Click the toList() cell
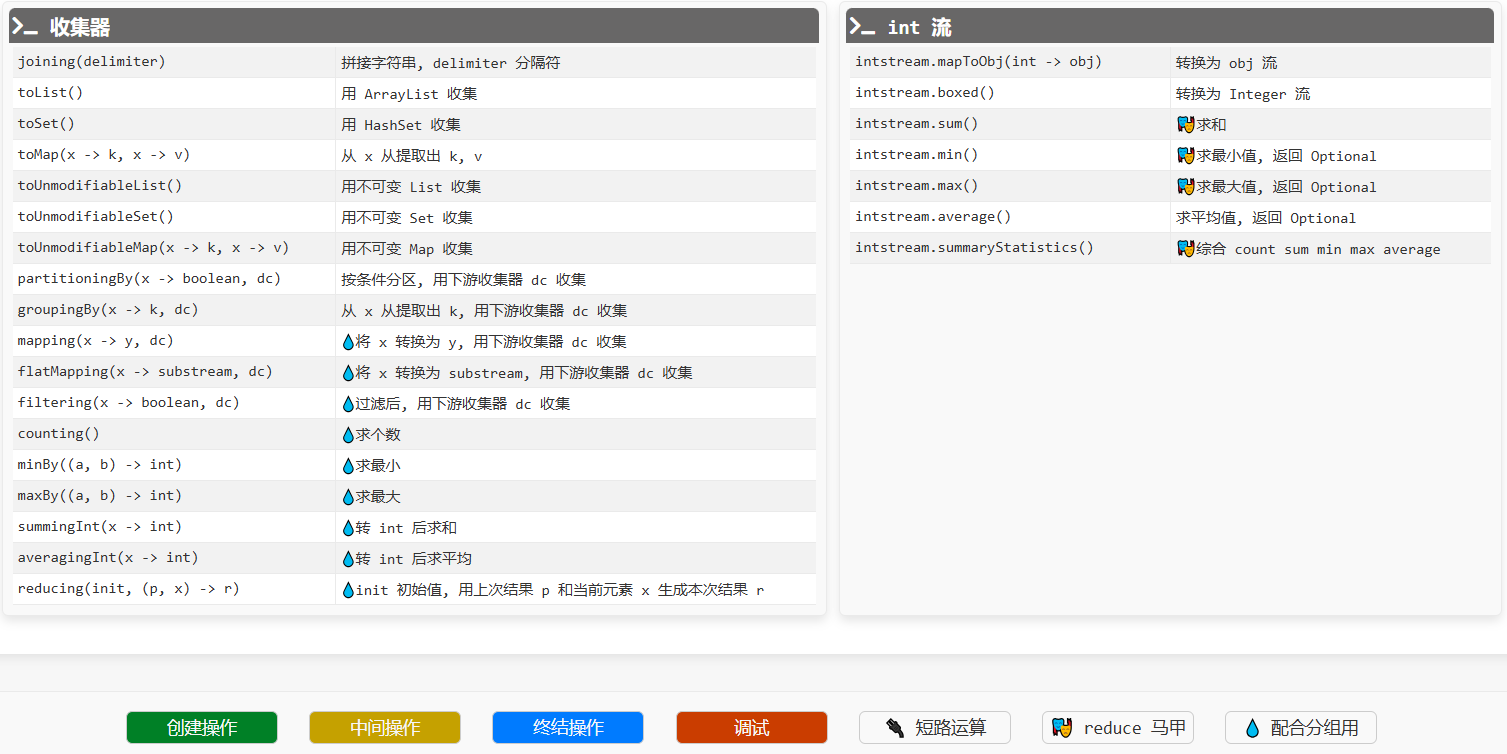Image resolution: width=1507 pixels, height=754 pixels. click(174, 93)
